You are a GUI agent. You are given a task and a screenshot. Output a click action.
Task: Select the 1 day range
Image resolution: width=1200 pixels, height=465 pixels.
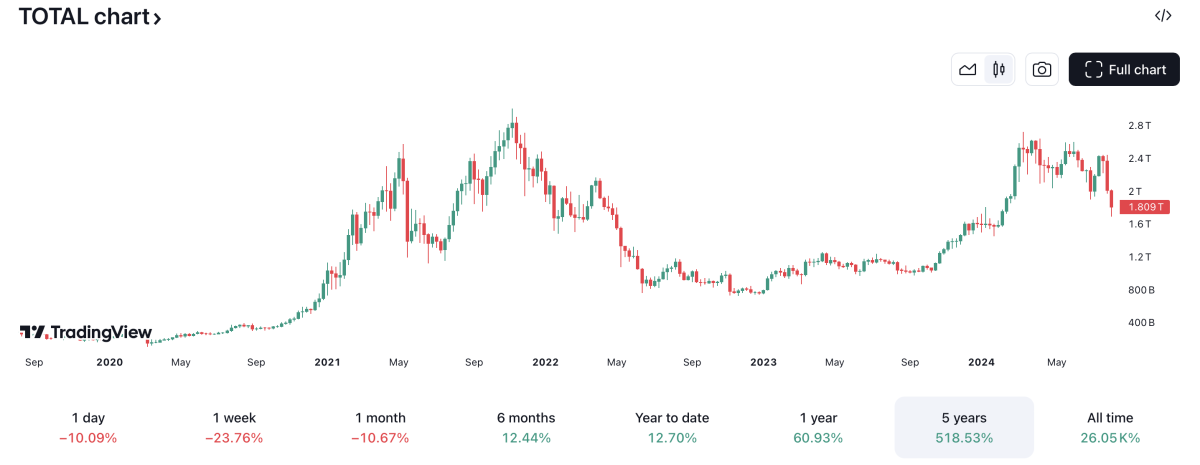click(88, 427)
